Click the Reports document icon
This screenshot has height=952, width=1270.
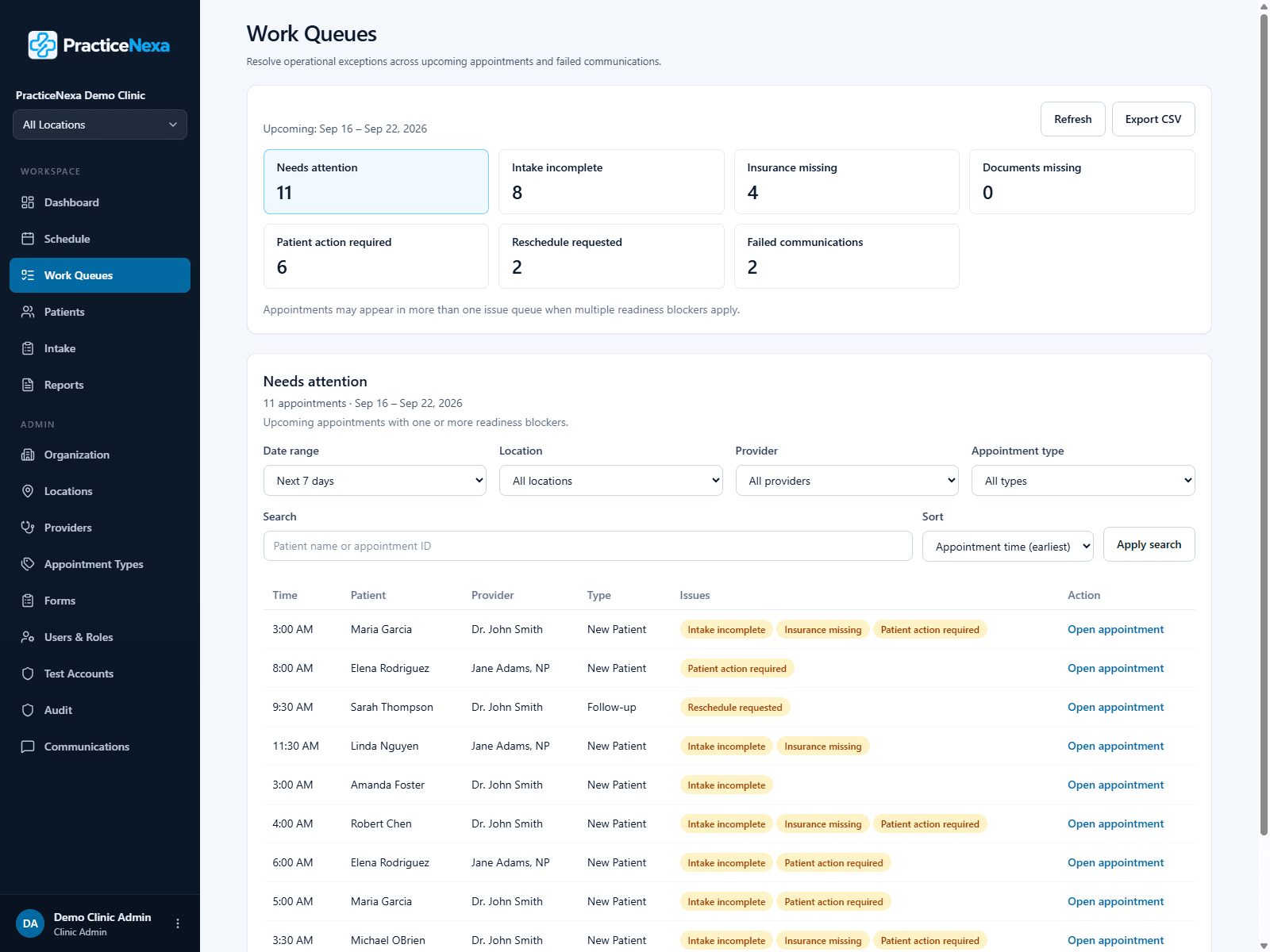pos(28,385)
